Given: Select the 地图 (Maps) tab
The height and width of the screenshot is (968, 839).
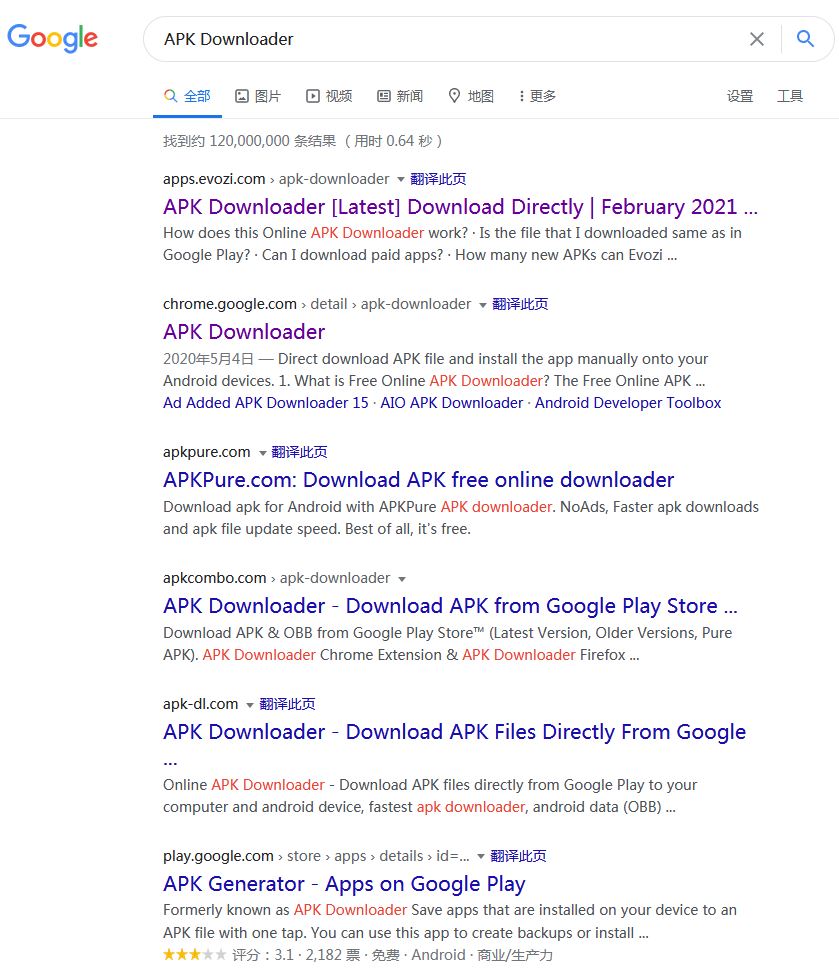Looking at the screenshot, I should pos(471,96).
